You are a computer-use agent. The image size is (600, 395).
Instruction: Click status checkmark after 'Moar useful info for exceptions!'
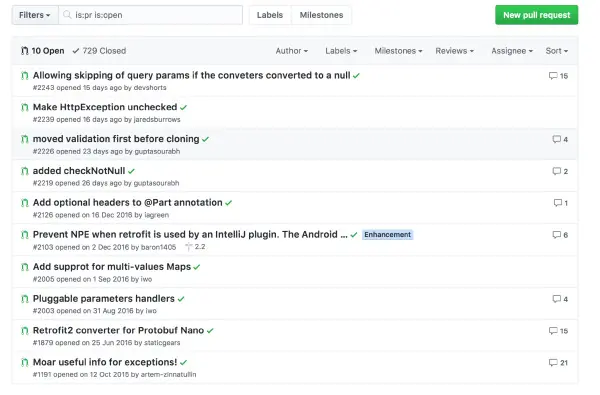coord(184,362)
